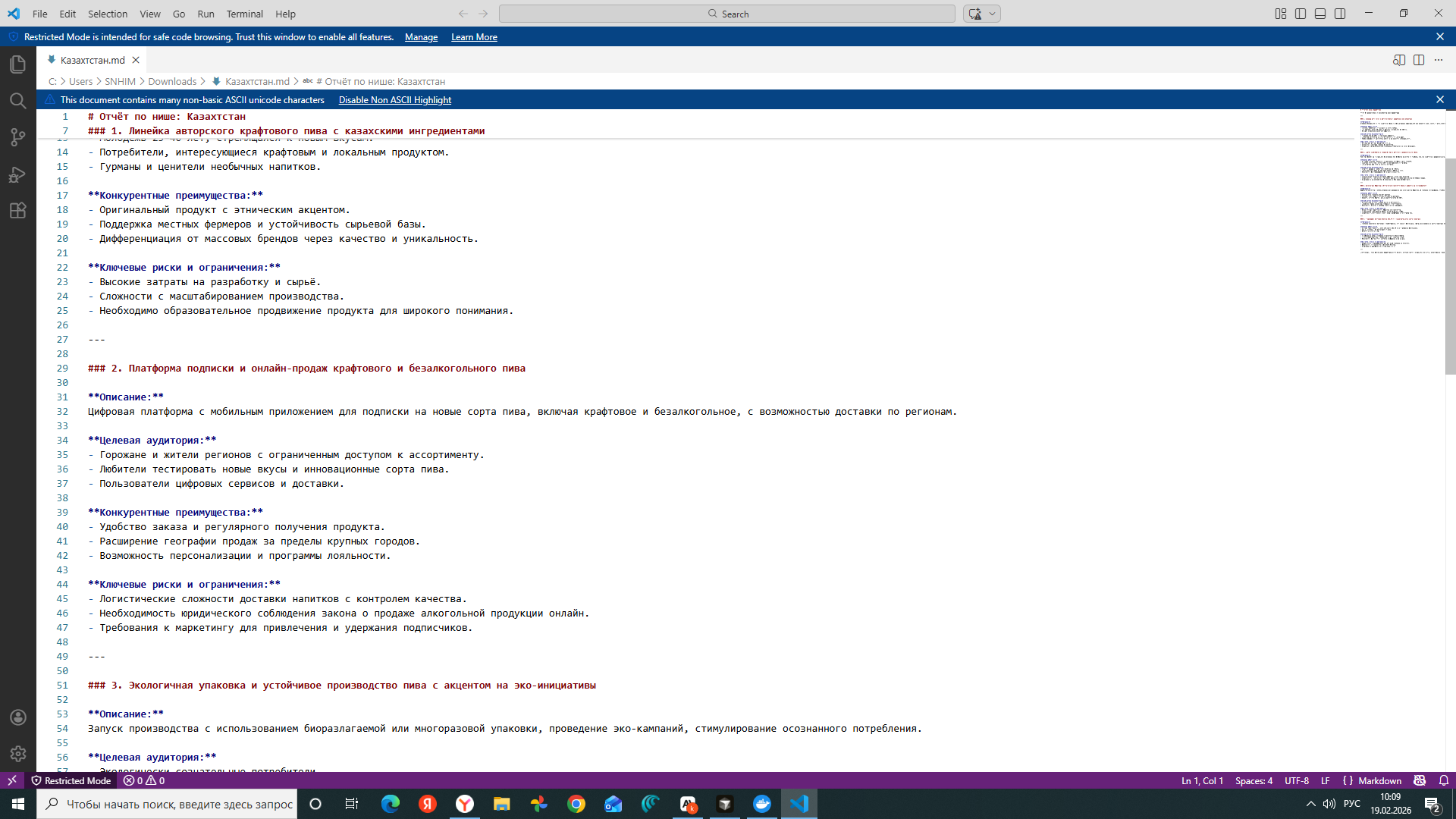The width and height of the screenshot is (1456, 819).
Task: Open the Search view in the activity bar
Action: [x=17, y=101]
